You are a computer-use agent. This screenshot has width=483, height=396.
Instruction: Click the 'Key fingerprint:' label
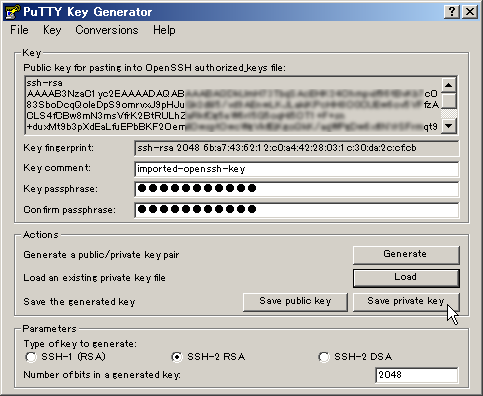coord(59,148)
